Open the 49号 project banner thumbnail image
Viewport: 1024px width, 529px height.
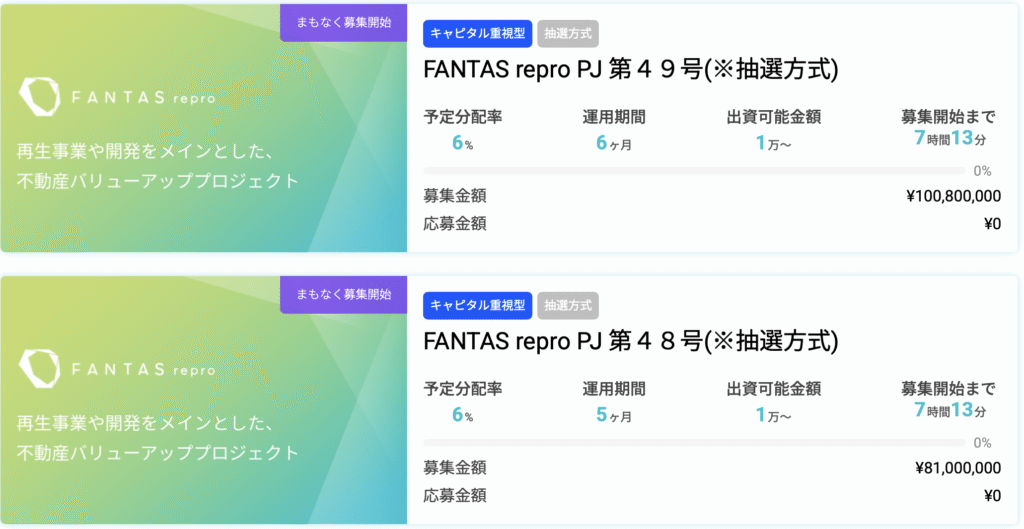pos(204,128)
